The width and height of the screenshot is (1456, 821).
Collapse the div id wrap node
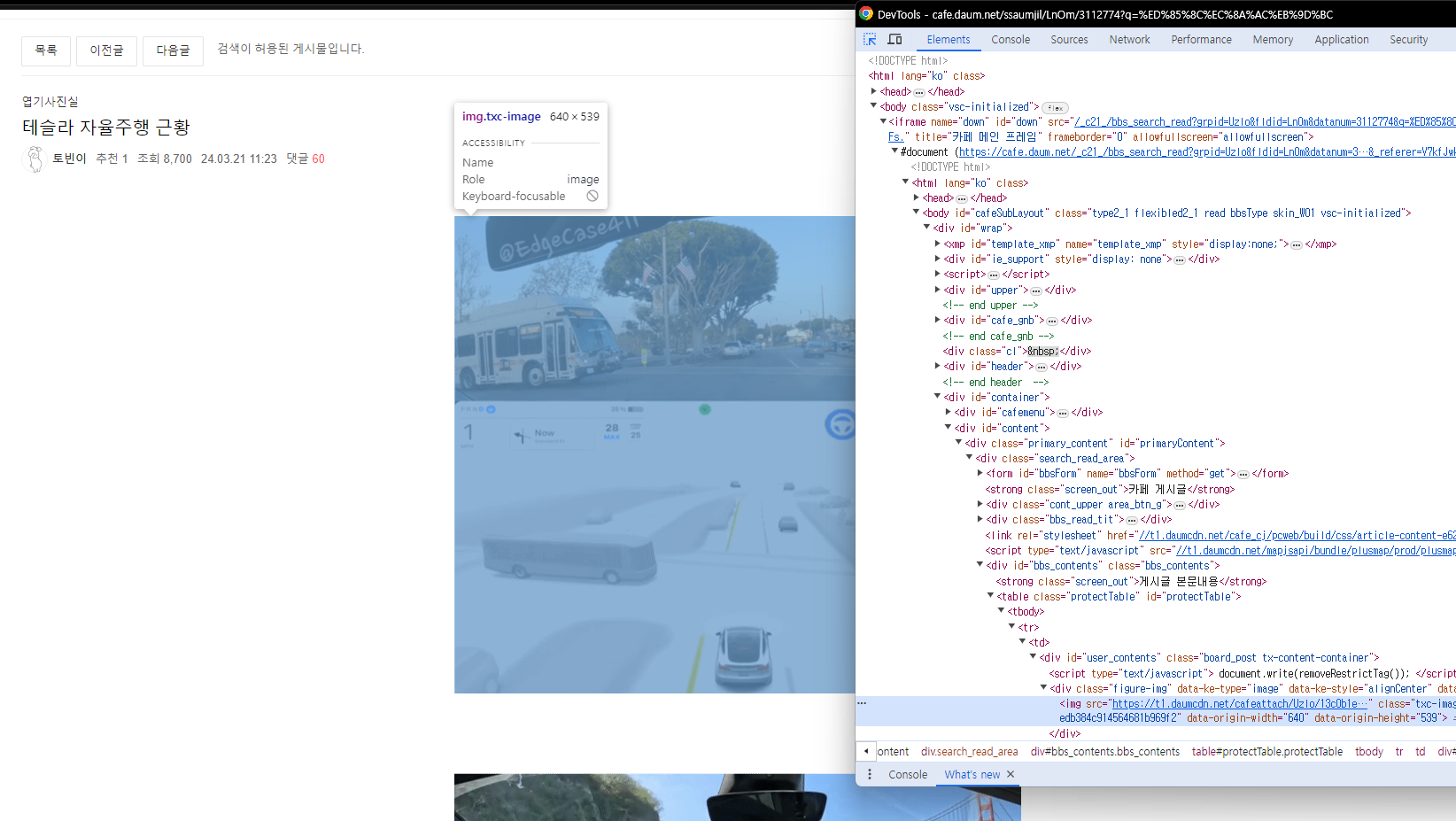[x=926, y=228]
